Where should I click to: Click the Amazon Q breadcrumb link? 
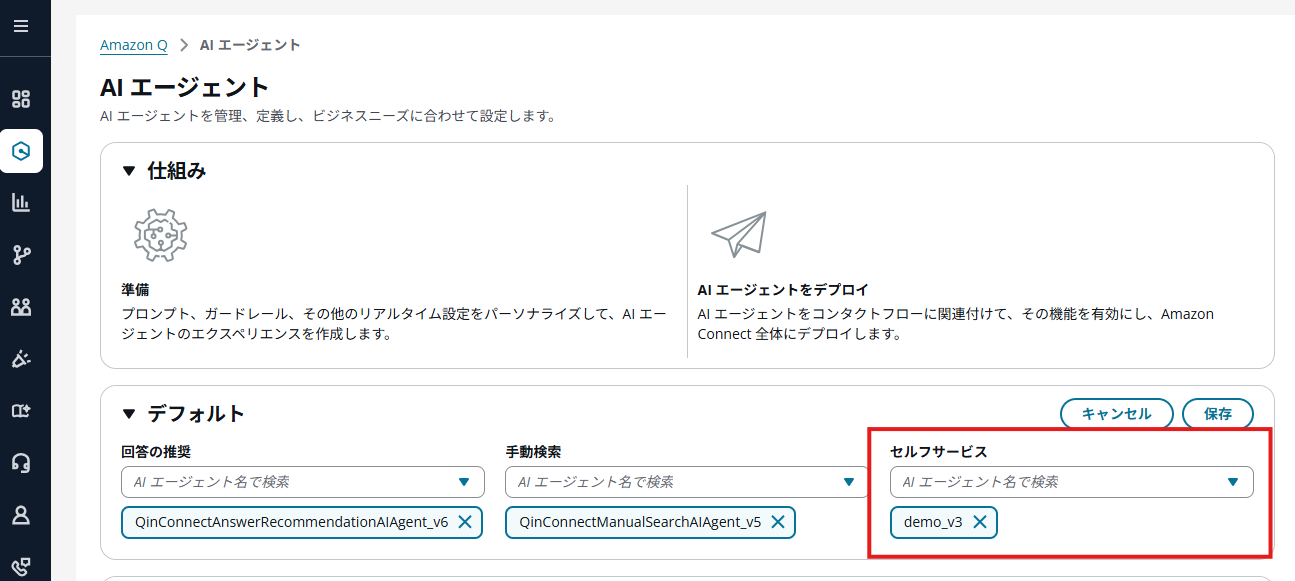[134, 45]
